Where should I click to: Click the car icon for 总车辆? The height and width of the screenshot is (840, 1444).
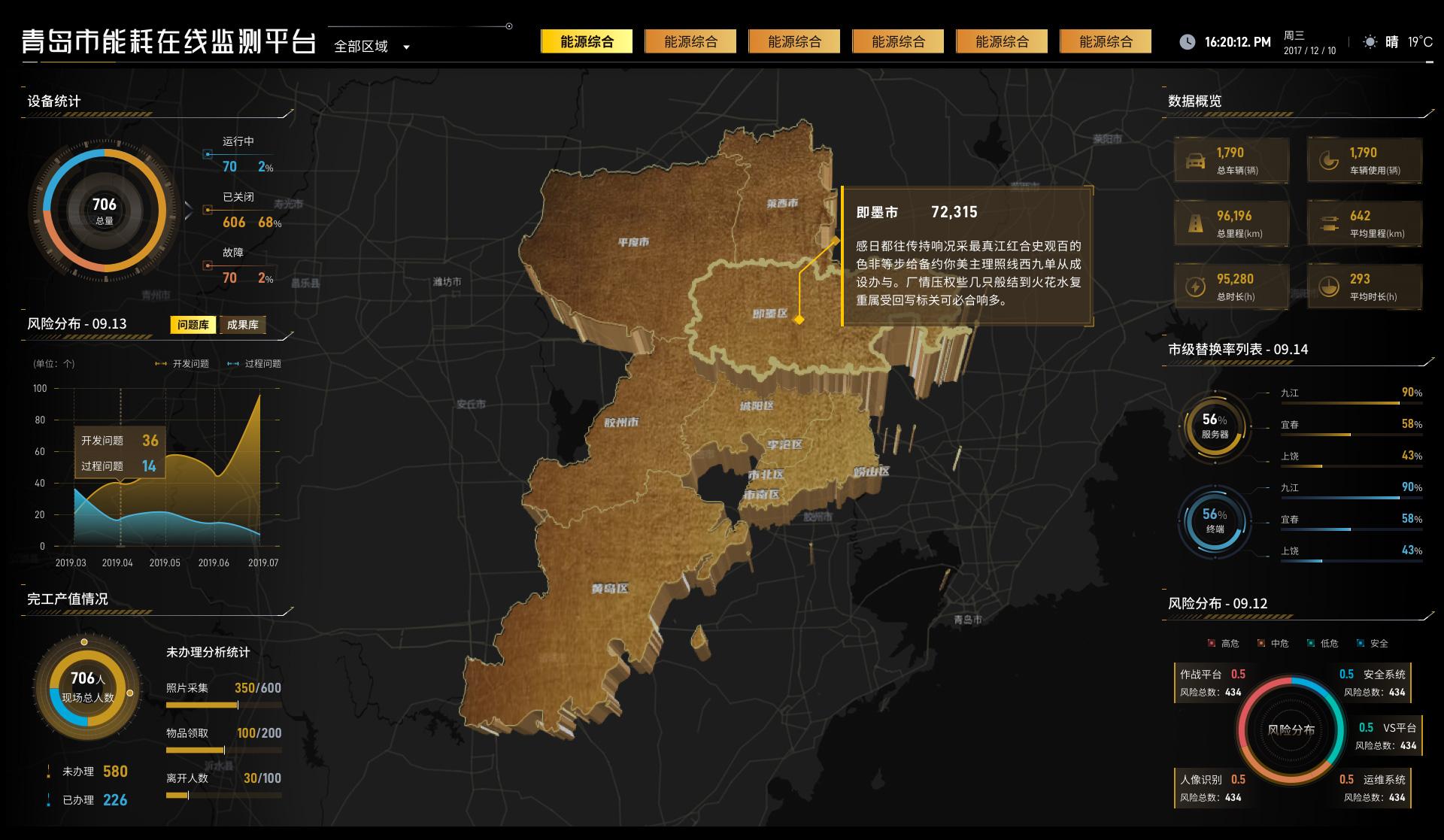point(1195,161)
